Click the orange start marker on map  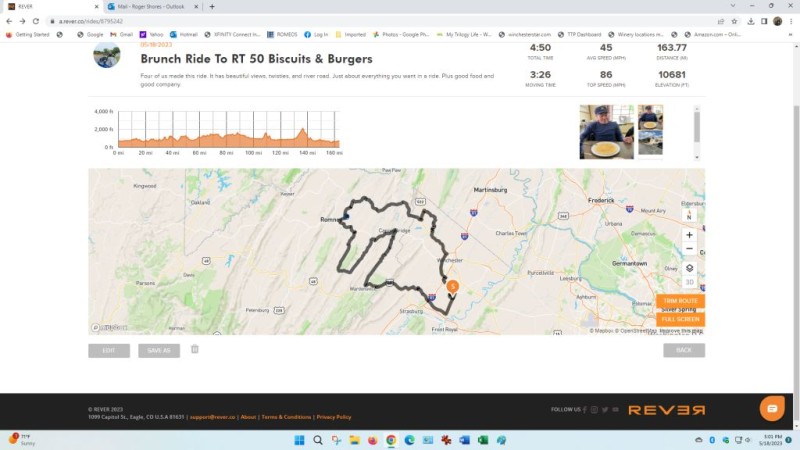(452, 286)
